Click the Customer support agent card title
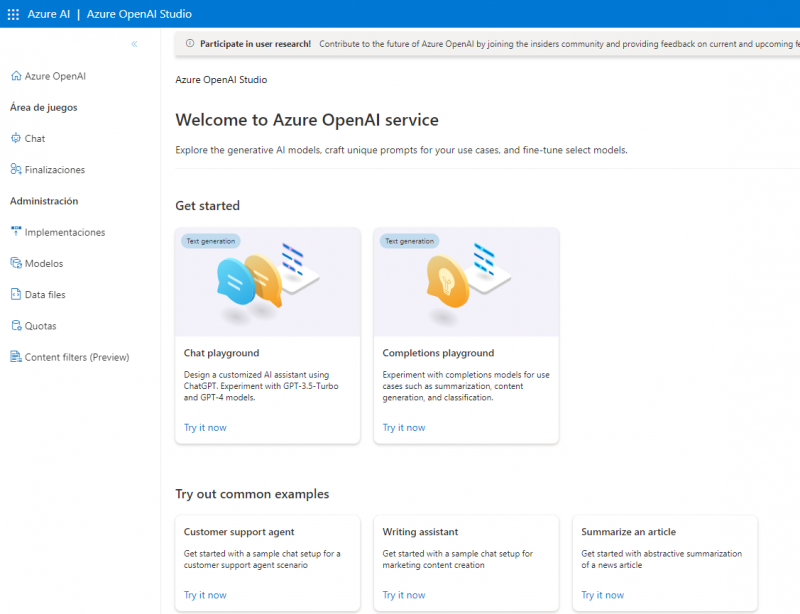The image size is (800, 614). pyautogui.click(x=239, y=532)
